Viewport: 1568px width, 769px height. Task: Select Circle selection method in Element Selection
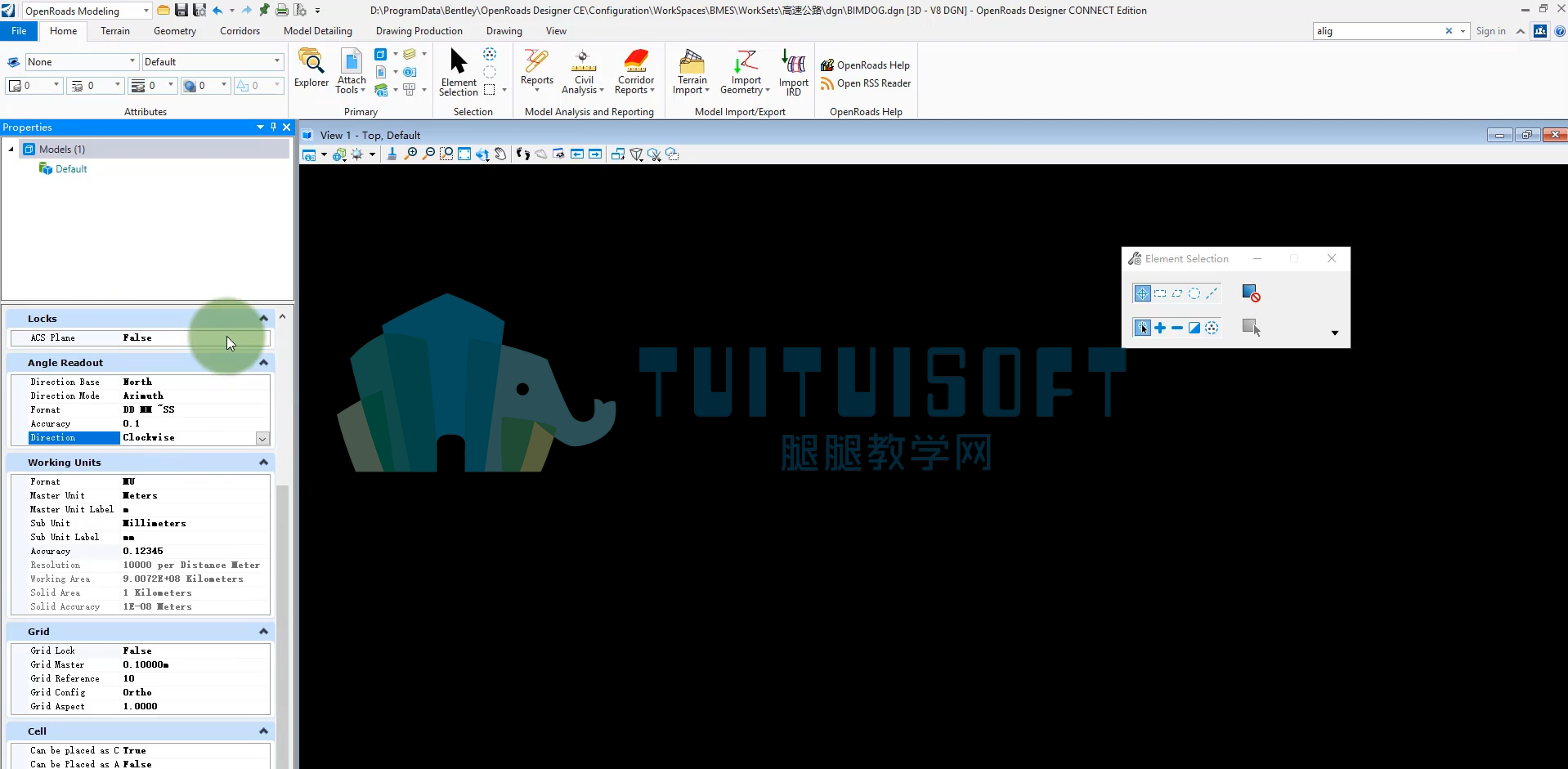(x=1194, y=293)
